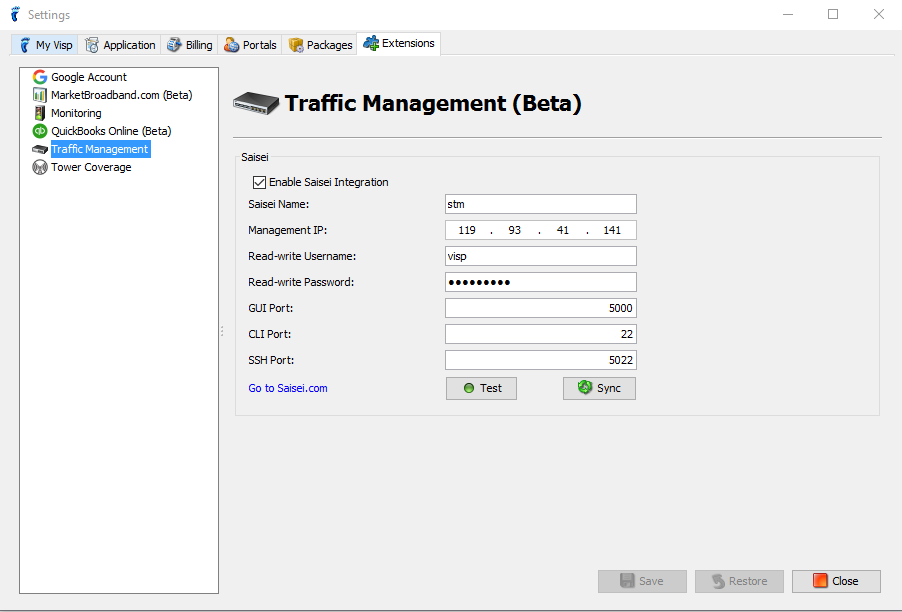Test the Saisei connection
Viewport: 902px width, 612px height.
tap(481, 388)
